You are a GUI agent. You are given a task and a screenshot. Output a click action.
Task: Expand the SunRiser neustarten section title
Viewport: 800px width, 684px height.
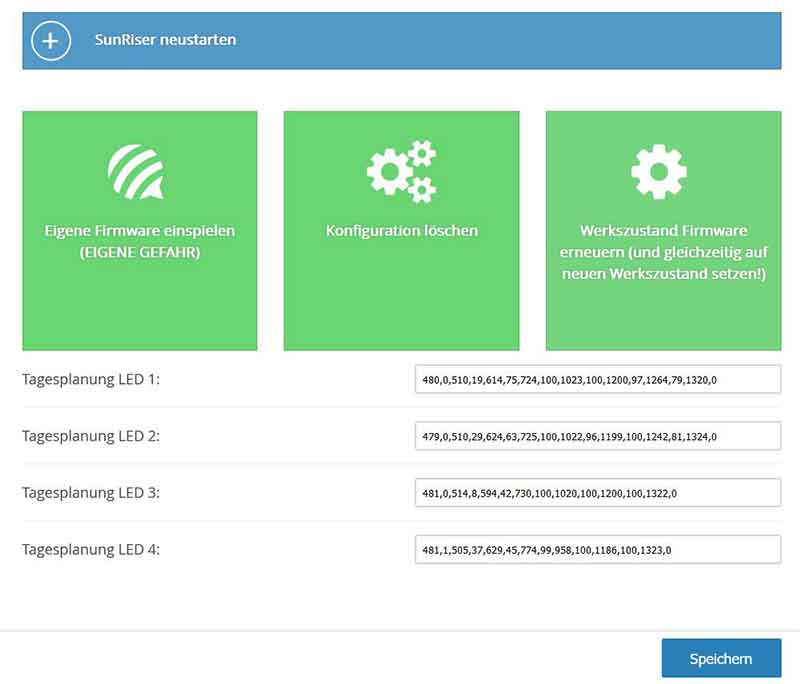172,41
